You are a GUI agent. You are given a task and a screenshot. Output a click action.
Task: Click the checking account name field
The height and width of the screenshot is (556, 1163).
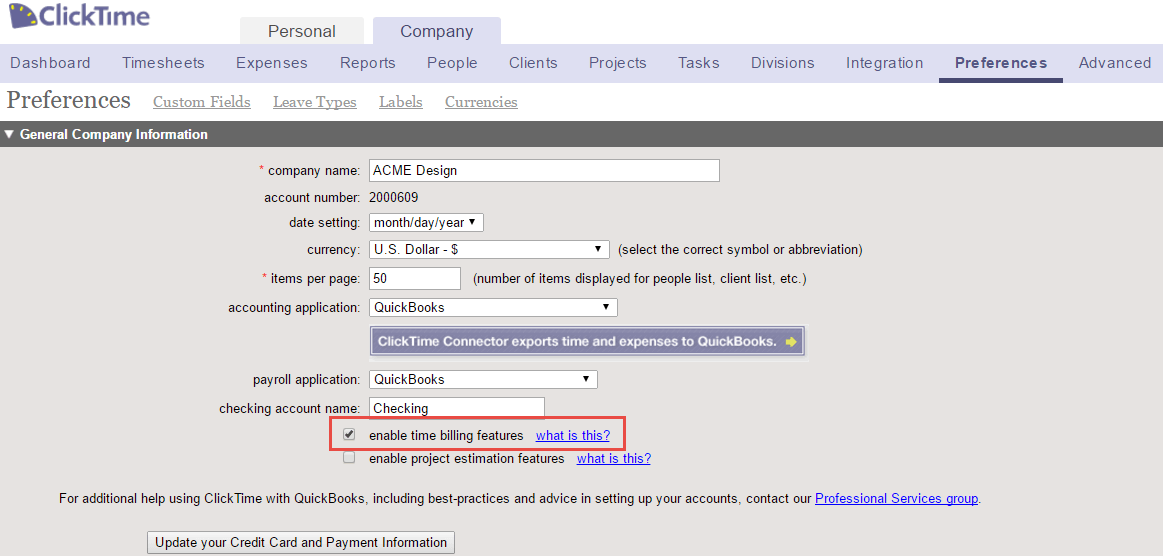456,408
